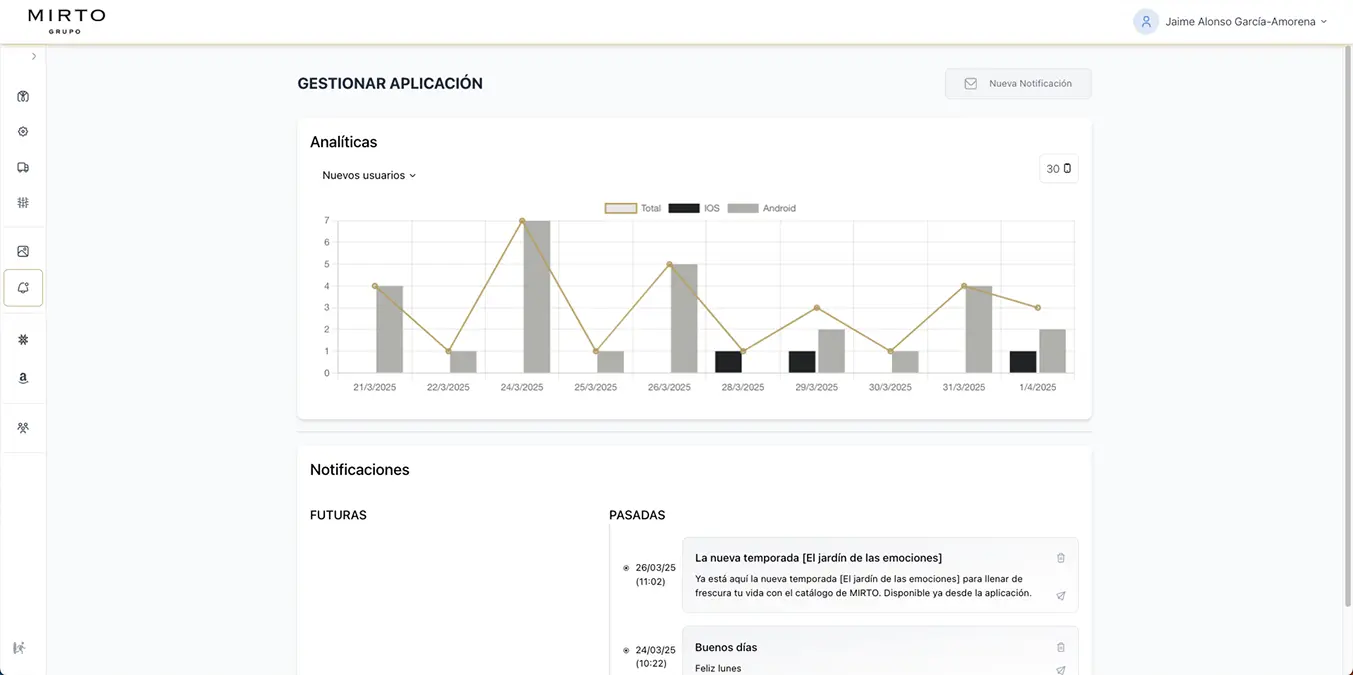Click the 21/3/2025 axis date label
1353x675 pixels.
pos(374,387)
